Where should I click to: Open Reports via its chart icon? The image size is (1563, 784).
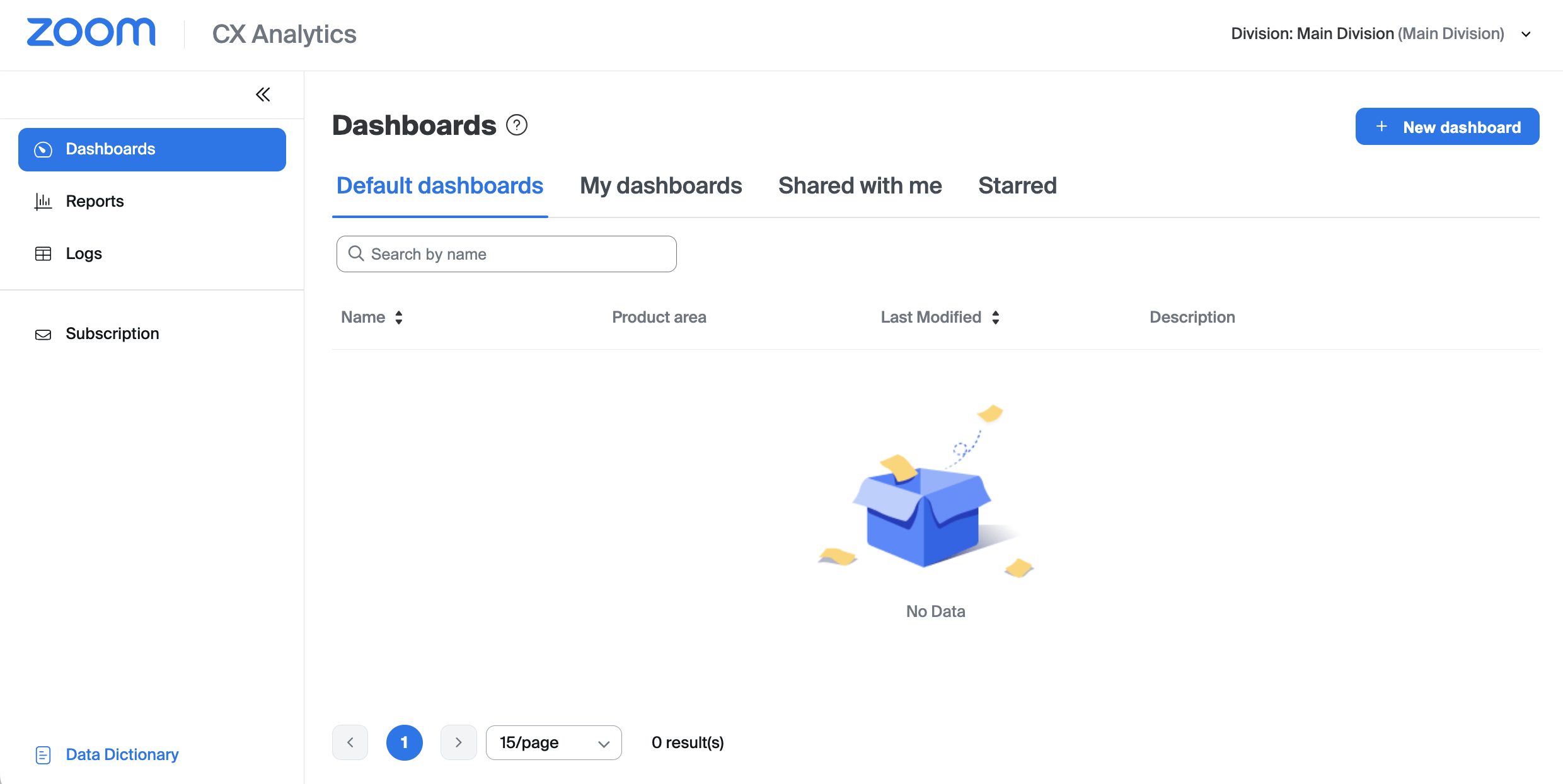[42, 201]
